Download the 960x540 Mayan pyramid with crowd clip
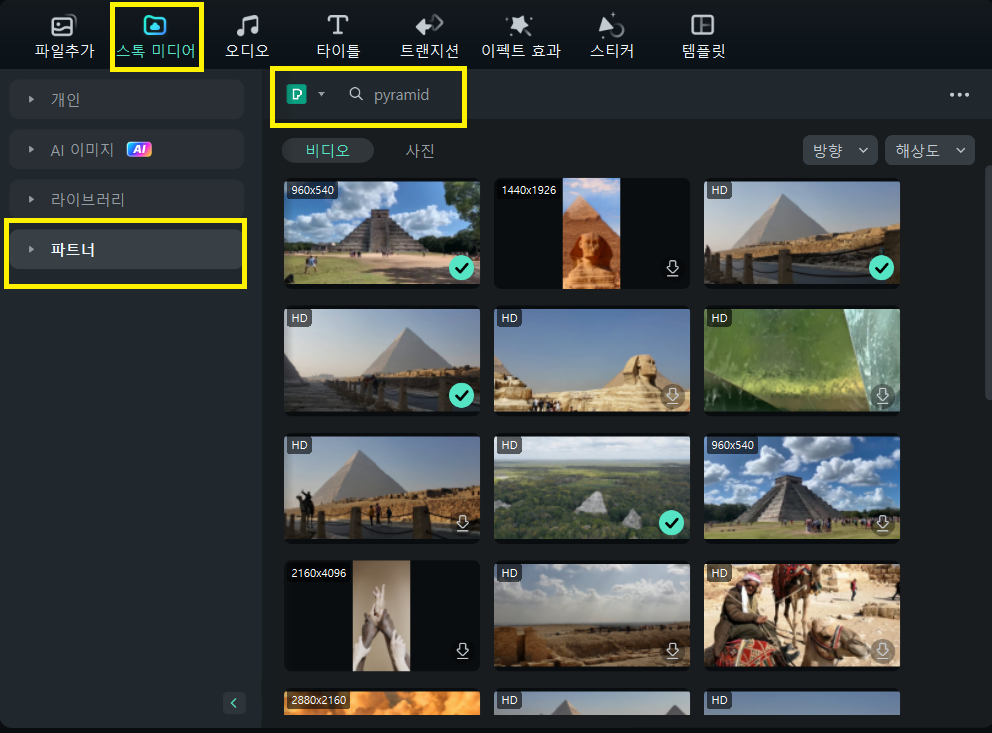The width and height of the screenshot is (992, 733). tap(883, 523)
